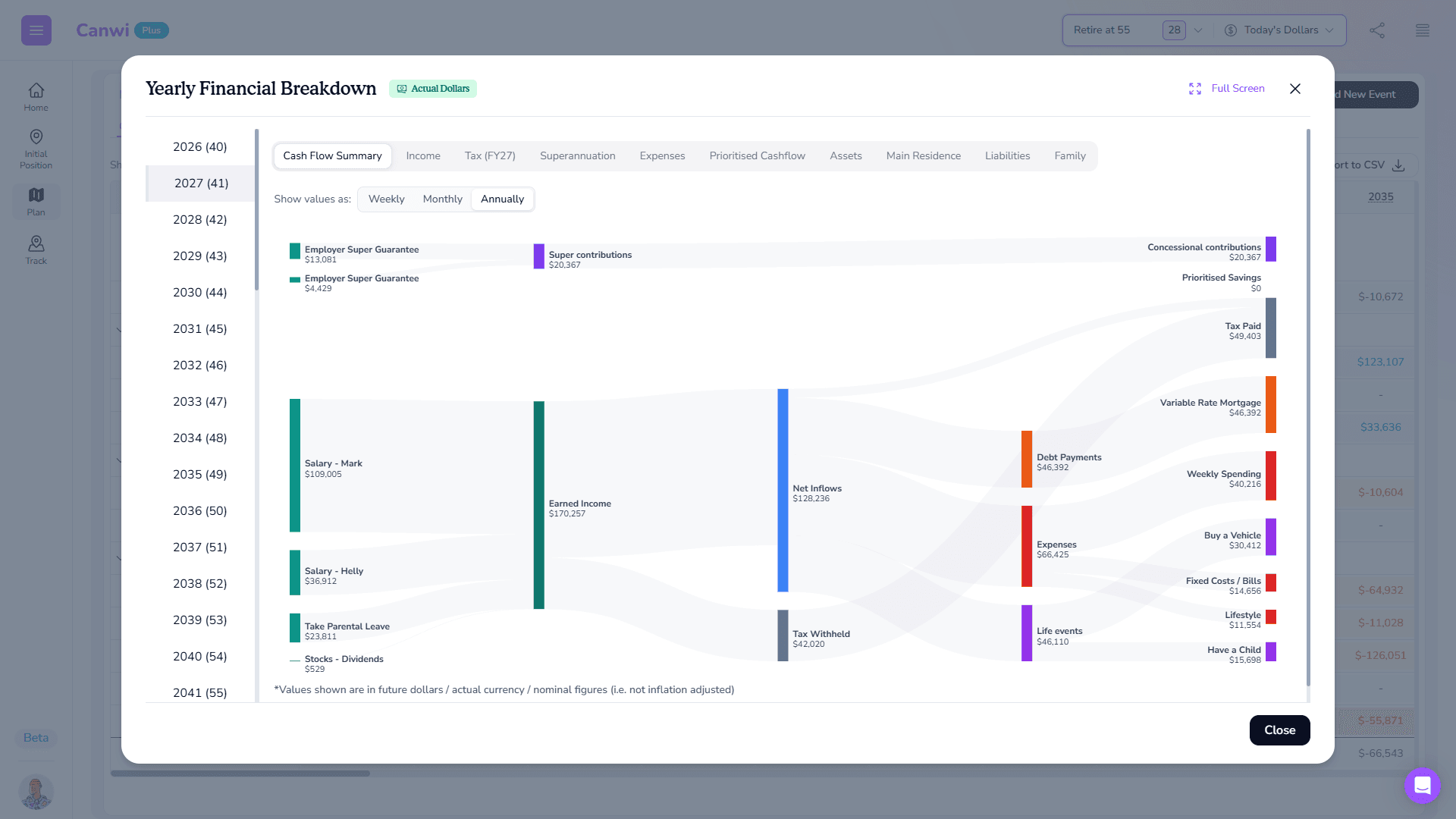1456x819 pixels.
Task: Click the user avatar photo
Action: coord(36,792)
